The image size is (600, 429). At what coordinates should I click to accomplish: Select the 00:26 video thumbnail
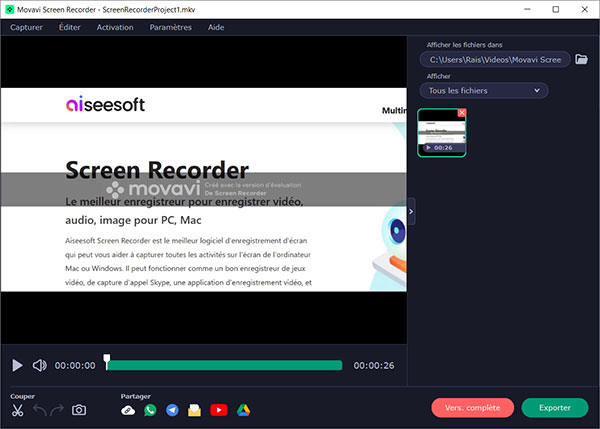point(442,133)
